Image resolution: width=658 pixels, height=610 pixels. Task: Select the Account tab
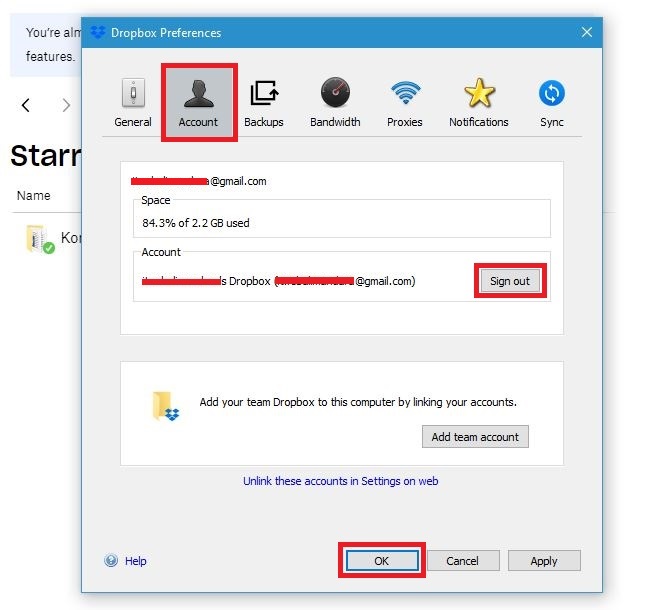(x=198, y=103)
